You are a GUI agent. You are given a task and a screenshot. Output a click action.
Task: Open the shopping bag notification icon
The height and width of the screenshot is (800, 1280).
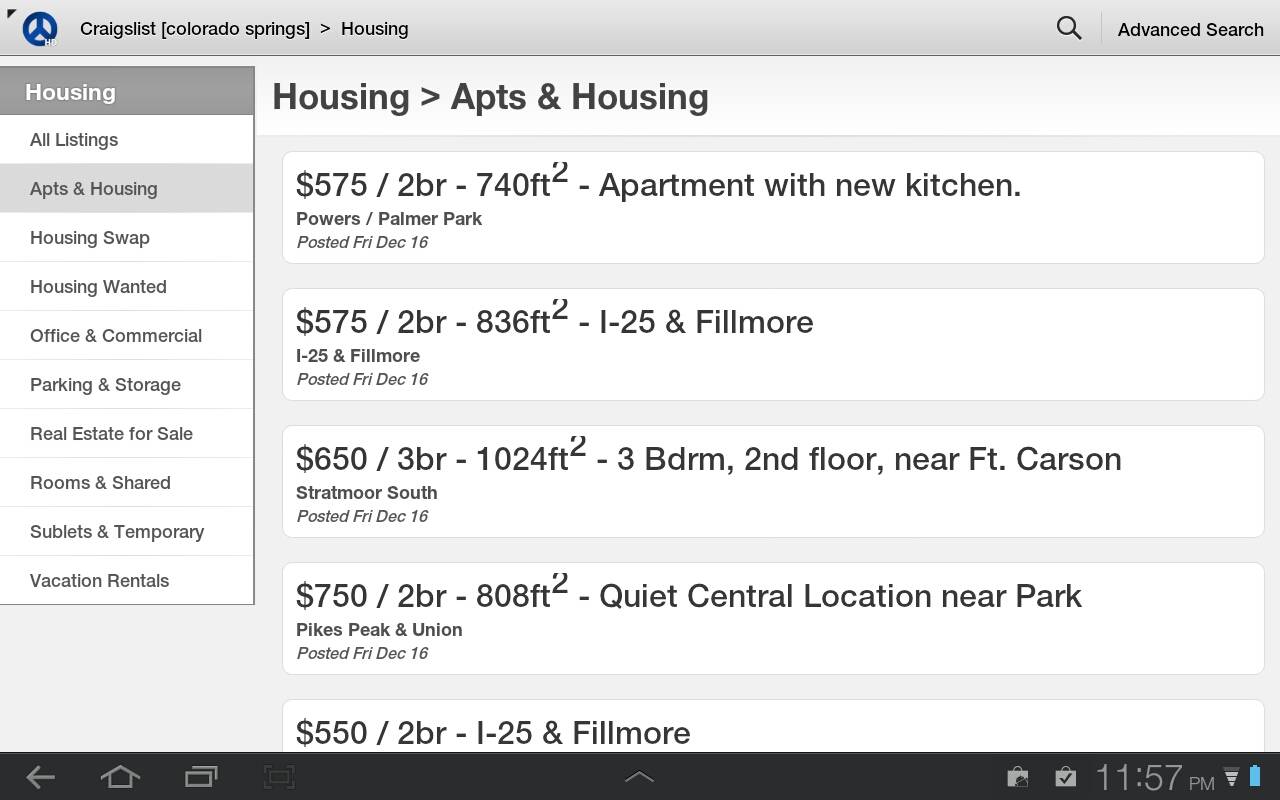(x=1018, y=777)
